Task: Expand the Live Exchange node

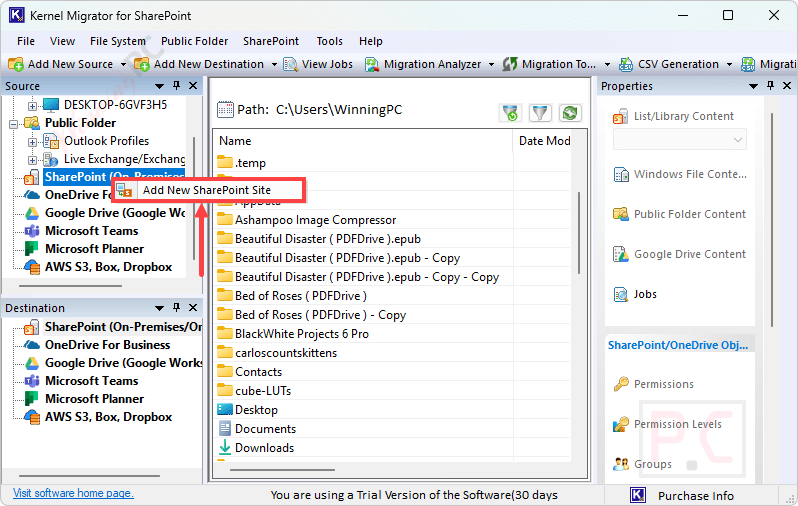Action: coord(32,160)
